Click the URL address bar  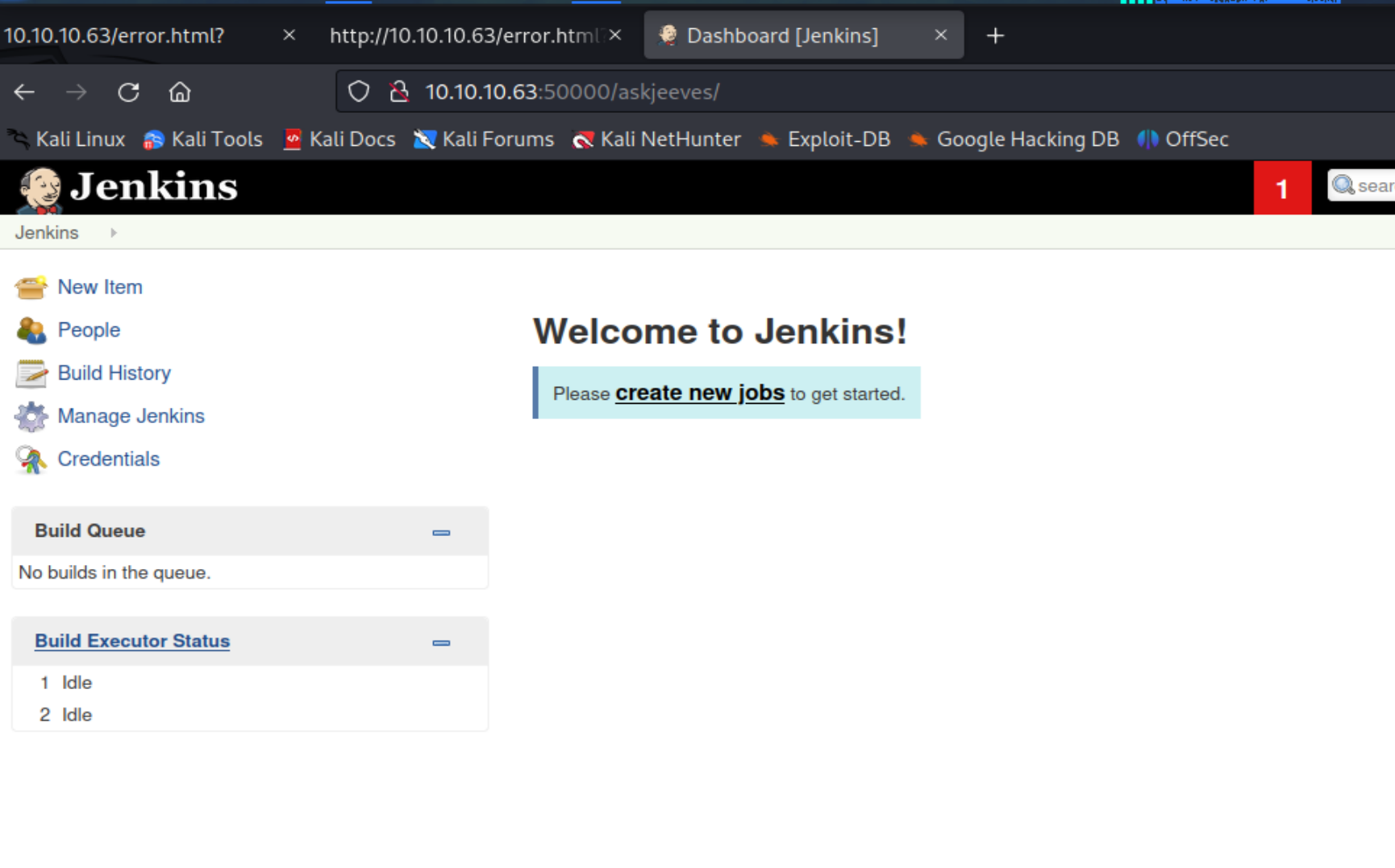coord(865,92)
